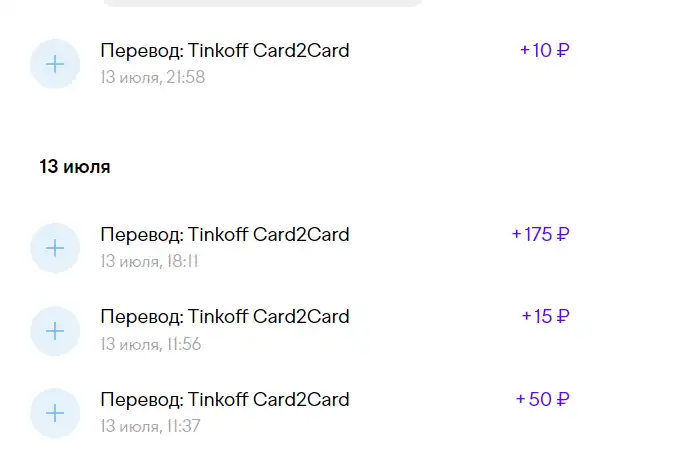Tap the plus icon next to the 11:37 transfer
The image size is (696, 450).
coord(55,413)
